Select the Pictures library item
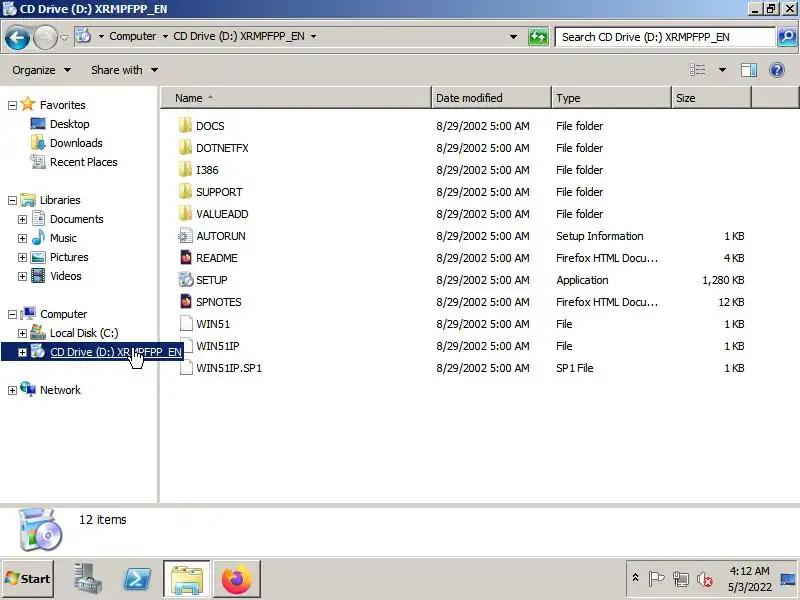Screen dimensions: 800x600 69,257
